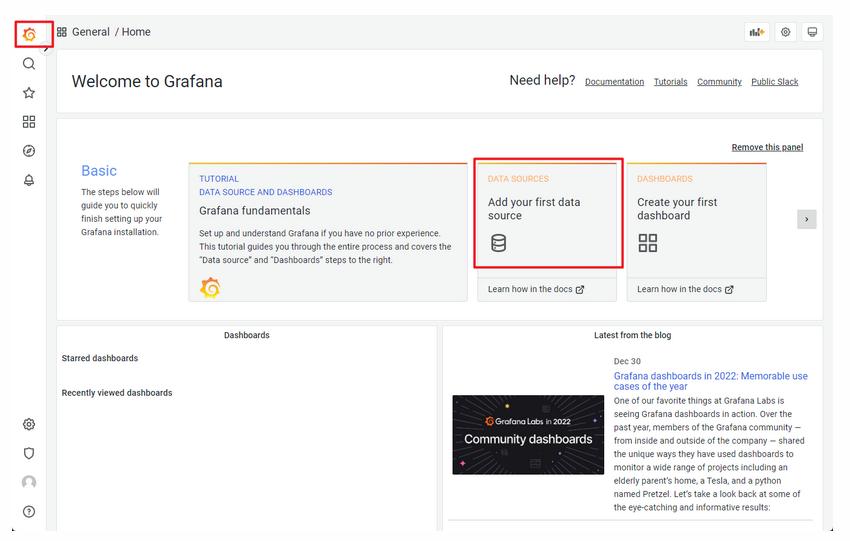Open the Documentation link
This screenshot has width=850, height=541.
(614, 82)
